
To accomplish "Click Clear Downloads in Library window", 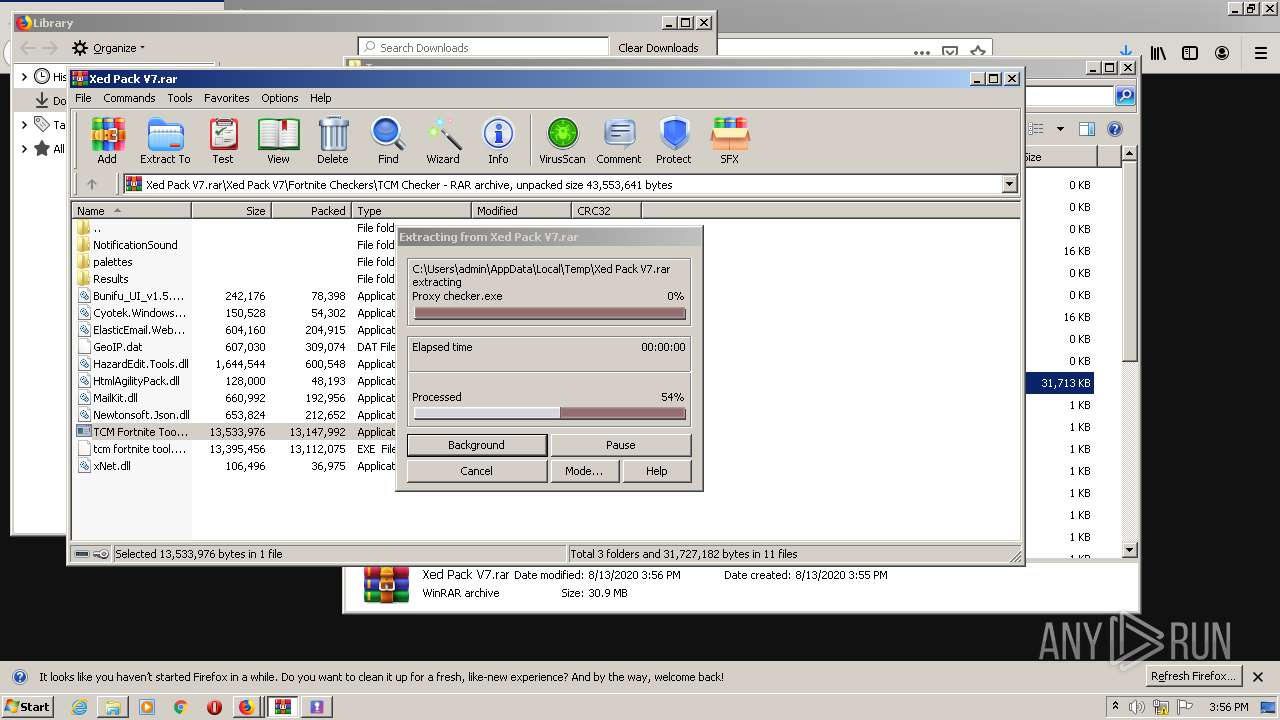I will pyautogui.click(x=658, y=48).
